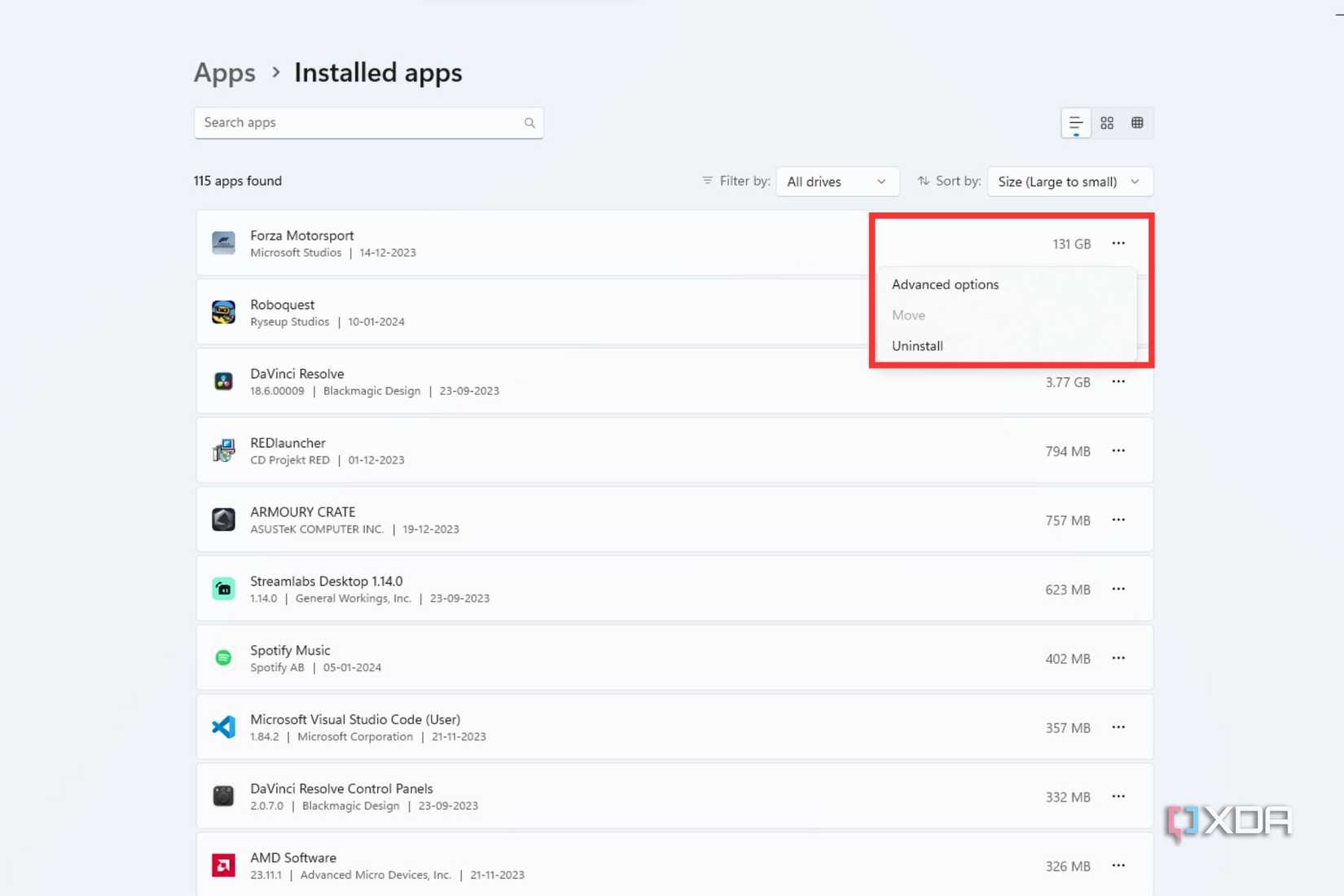Screen dimensions: 1344x896
Task: Click the 332 MB size value
Action: point(1068,798)
